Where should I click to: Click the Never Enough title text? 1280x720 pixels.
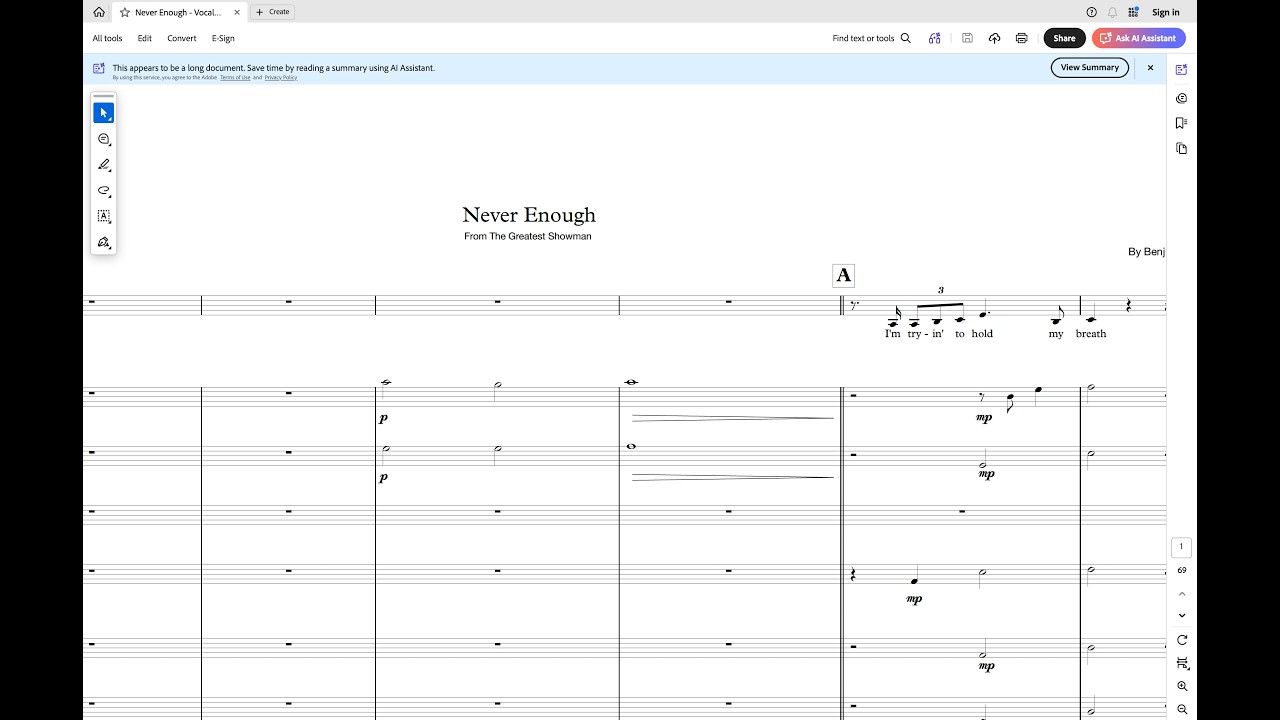529,215
